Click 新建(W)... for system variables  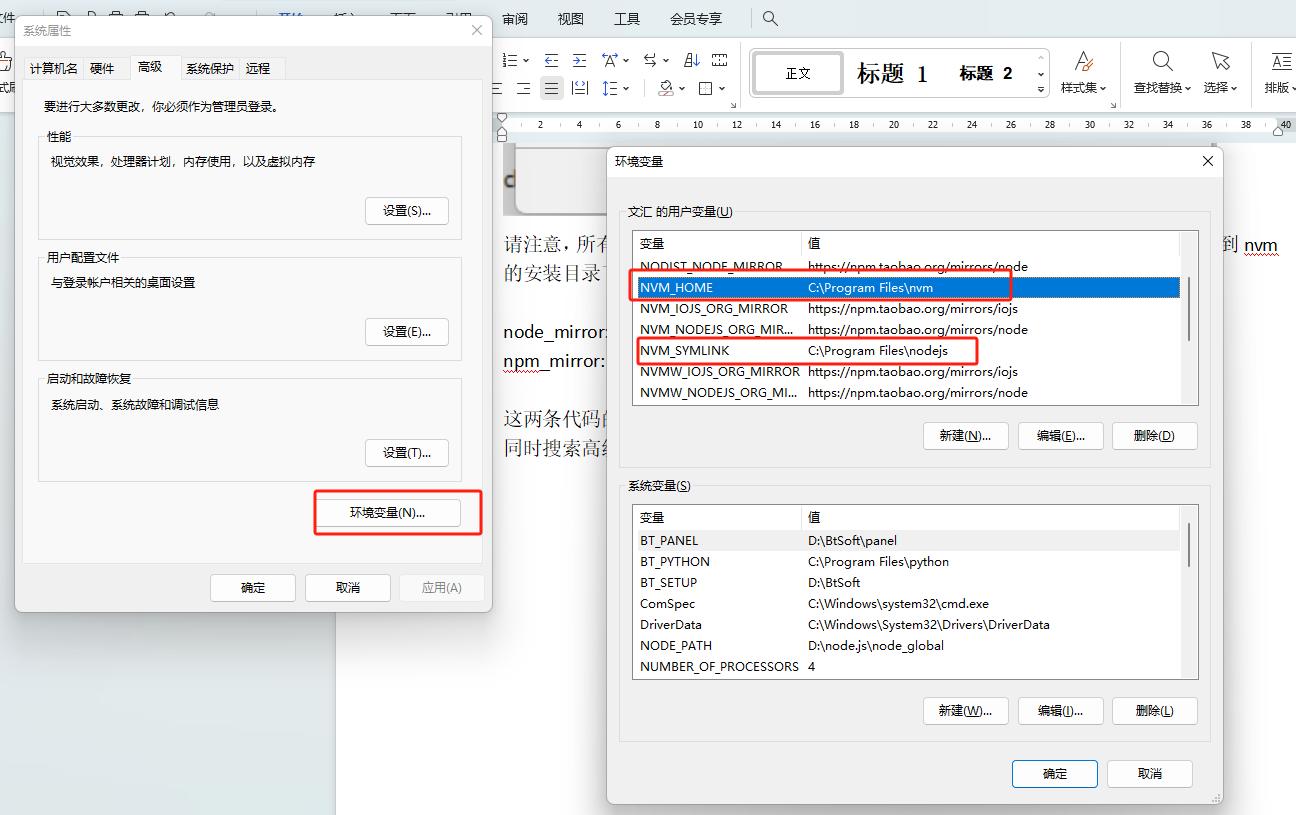click(x=965, y=710)
